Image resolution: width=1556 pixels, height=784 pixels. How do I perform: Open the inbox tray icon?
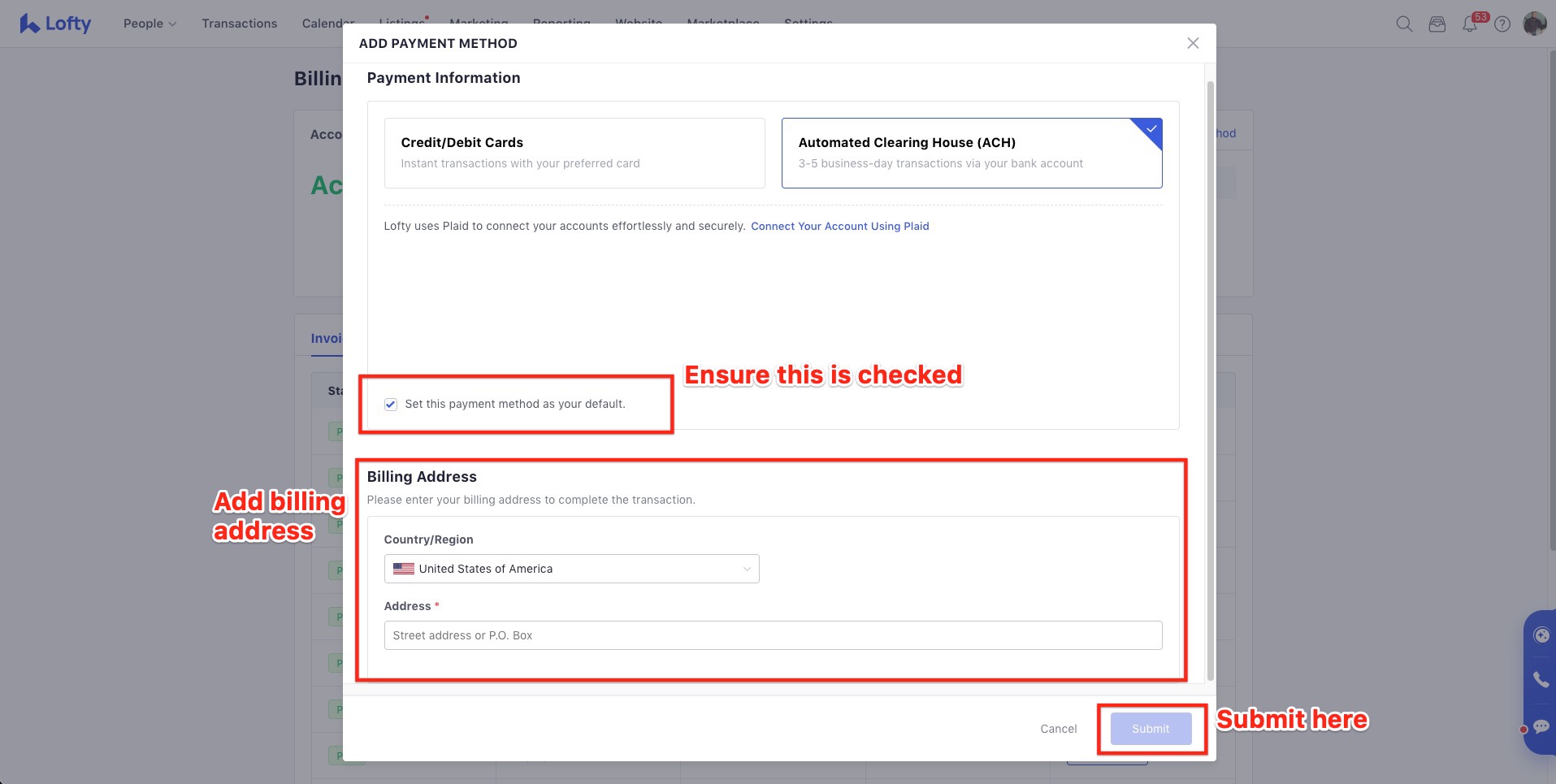(1437, 24)
